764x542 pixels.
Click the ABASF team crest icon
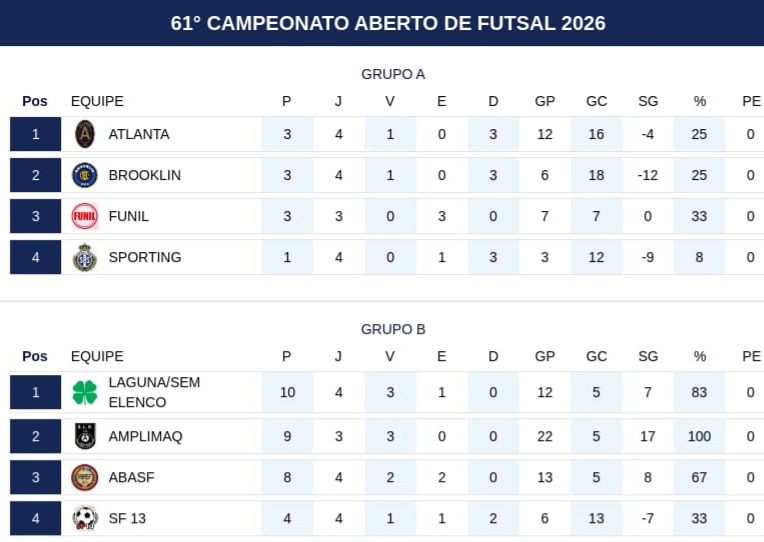(x=85, y=477)
